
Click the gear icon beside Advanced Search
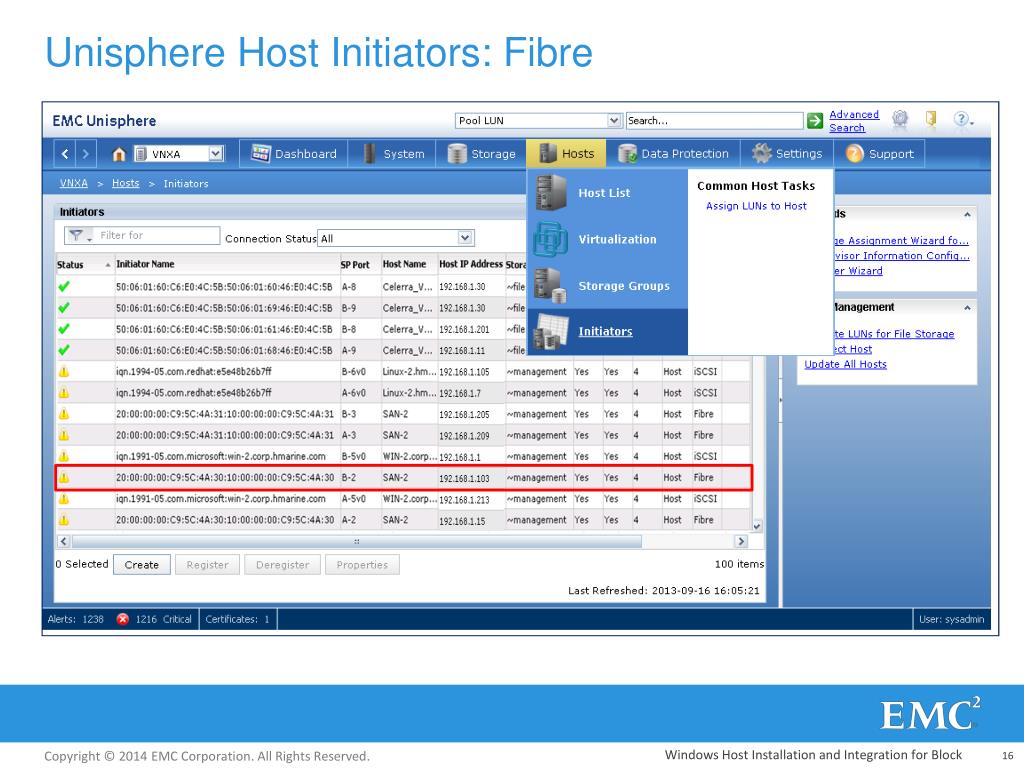pos(901,119)
